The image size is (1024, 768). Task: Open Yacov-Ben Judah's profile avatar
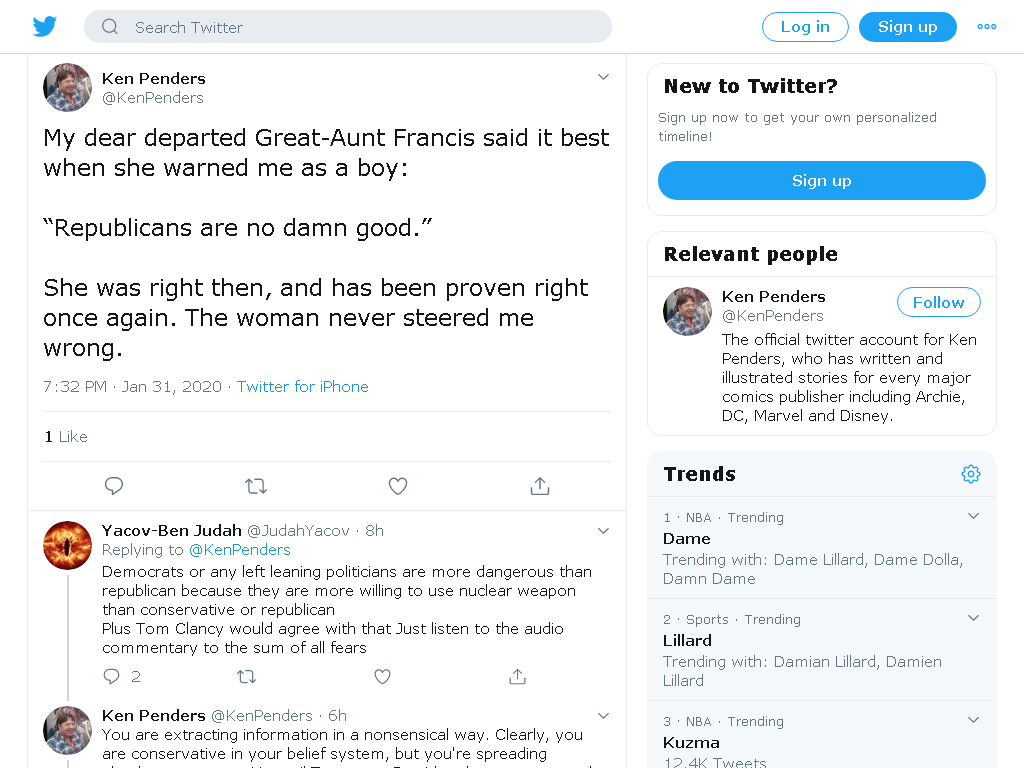coord(67,545)
